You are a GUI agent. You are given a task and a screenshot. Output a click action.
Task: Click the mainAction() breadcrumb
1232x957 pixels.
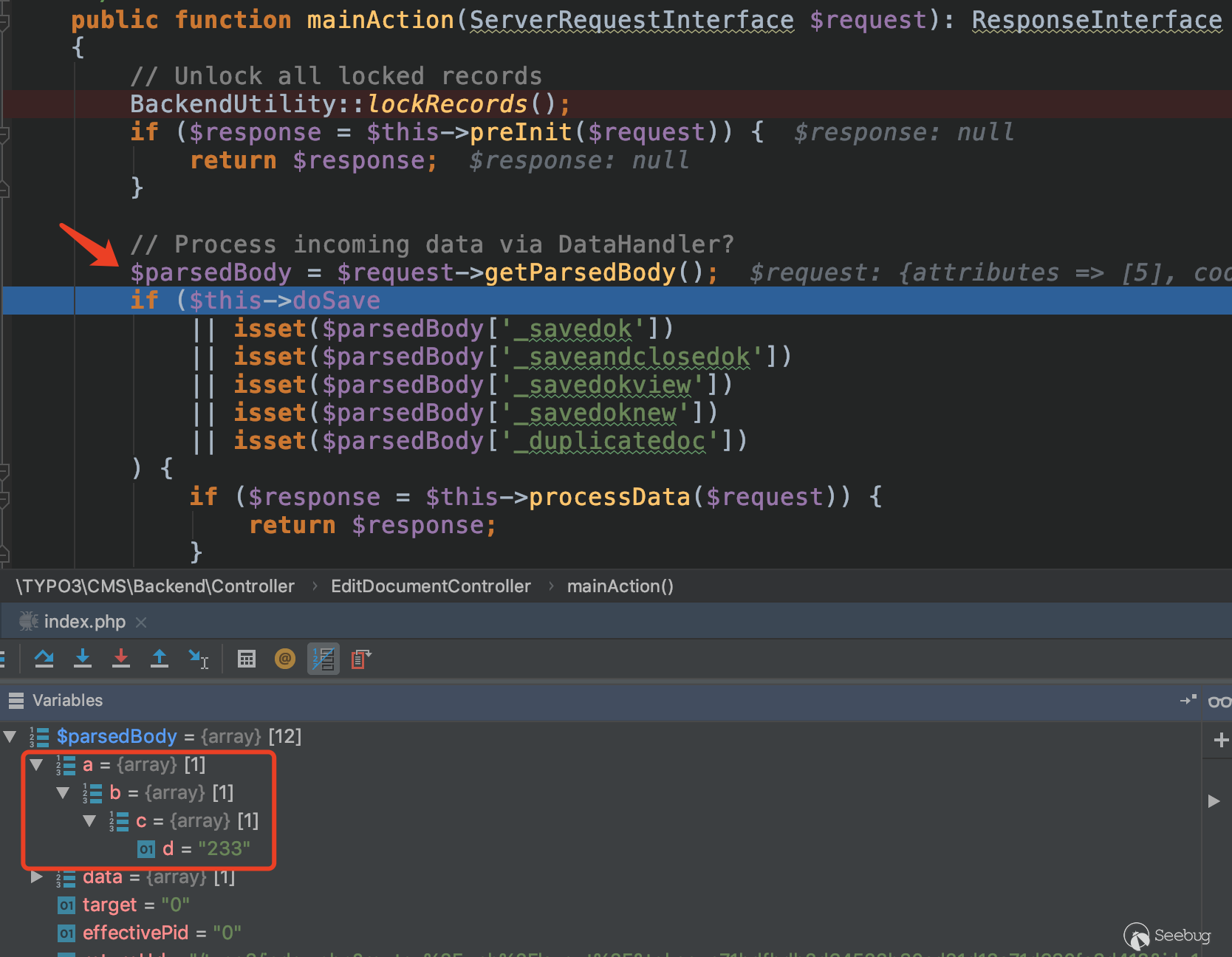[620, 586]
